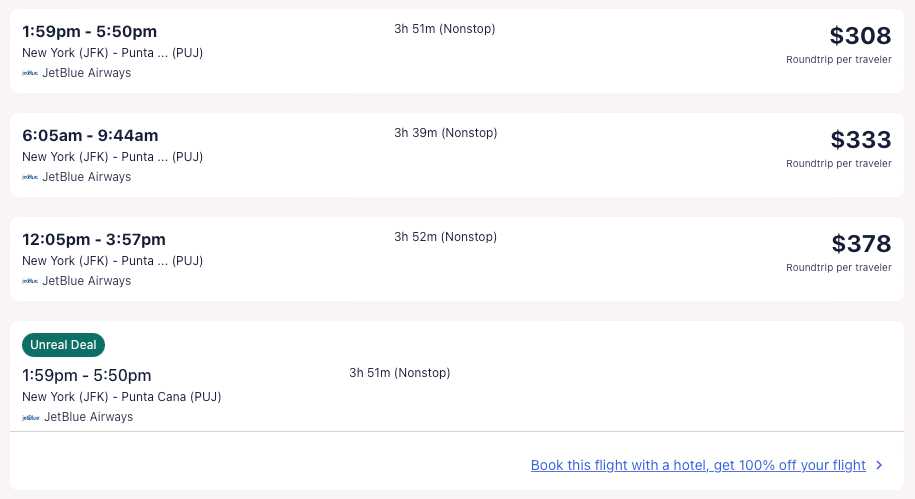This screenshot has height=499, width=915.
Task: Click JetBlue logo in the Unreal Deal card
Action: (30, 417)
